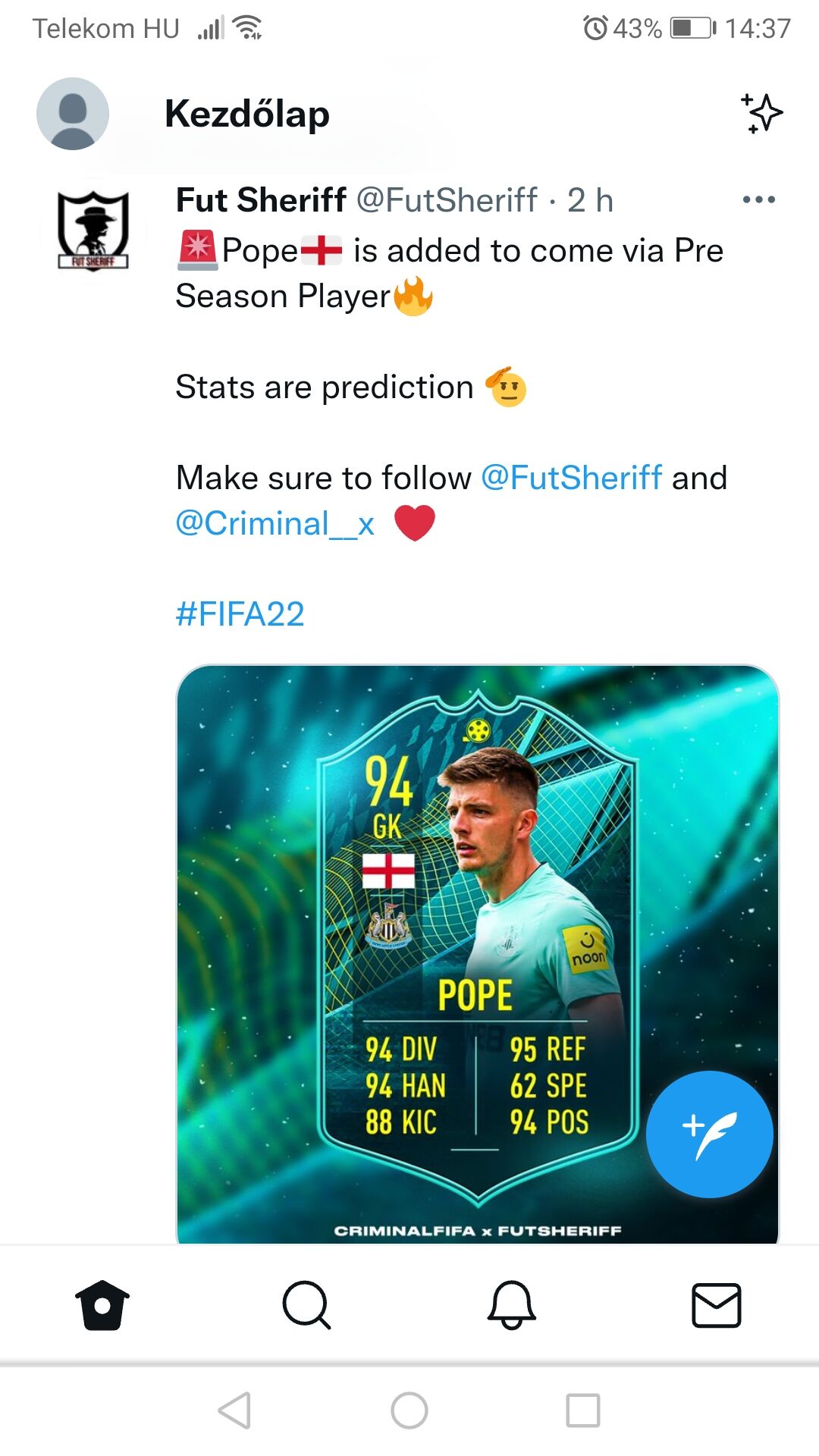The height and width of the screenshot is (1456, 819).
Task: Open the profile avatar menu
Action: 73,114
